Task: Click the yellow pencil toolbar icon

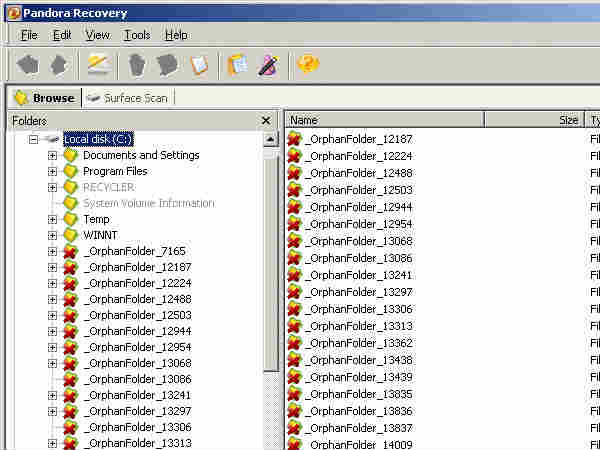Action: (99, 64)
